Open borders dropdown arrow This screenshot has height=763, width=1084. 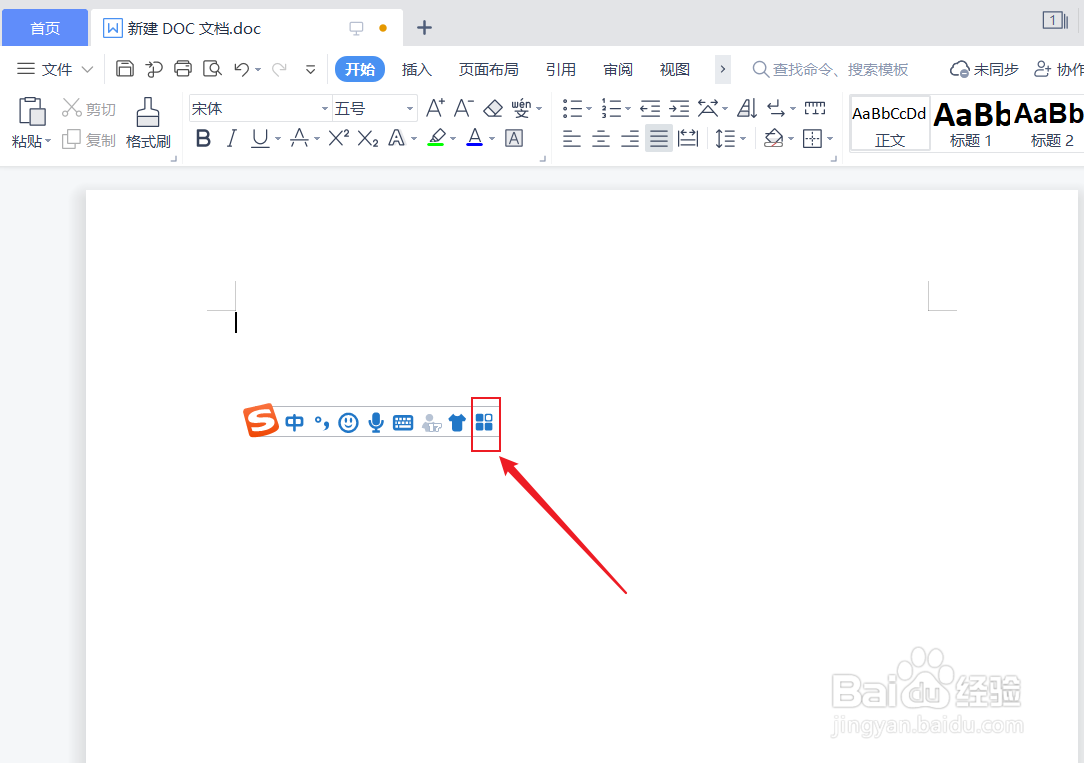[830, 139]
